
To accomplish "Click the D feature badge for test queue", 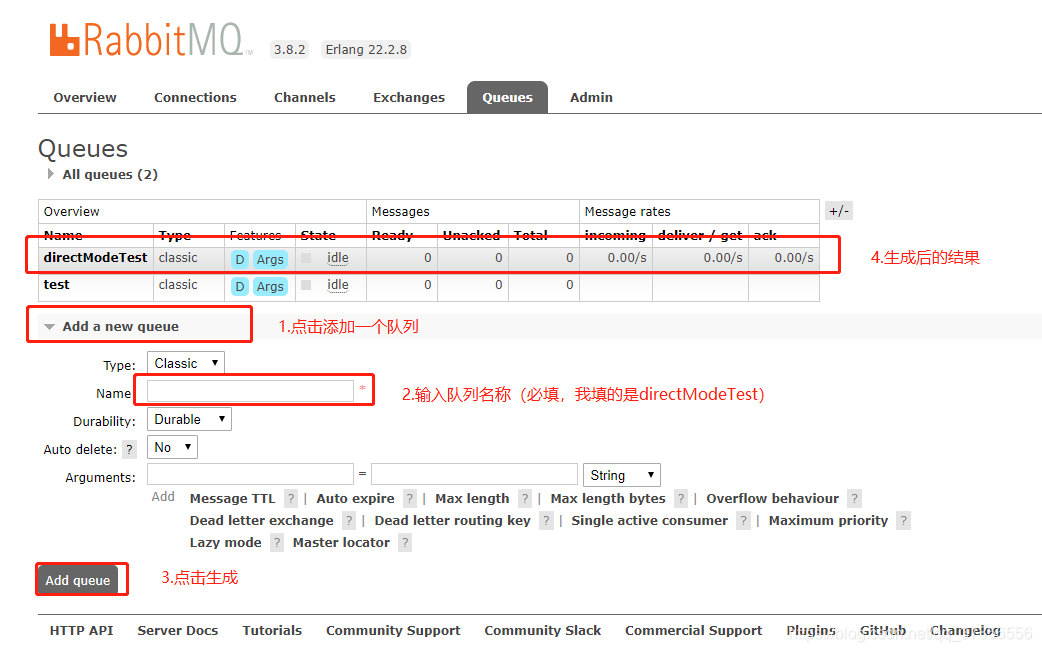I will pos(240,286).
